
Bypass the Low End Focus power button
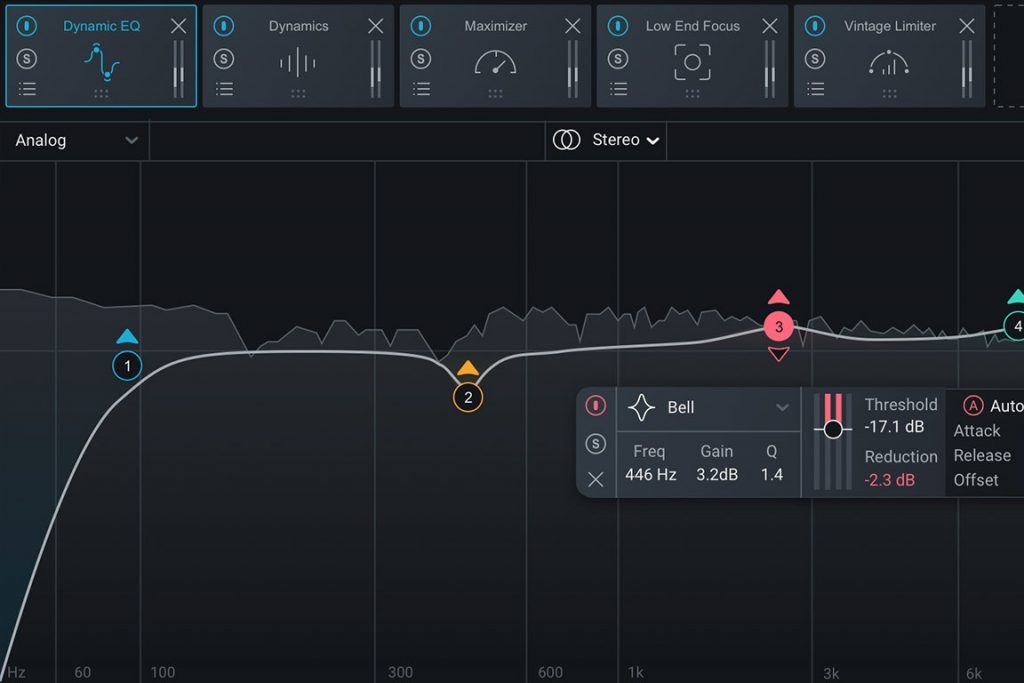(x=618, y=25)
